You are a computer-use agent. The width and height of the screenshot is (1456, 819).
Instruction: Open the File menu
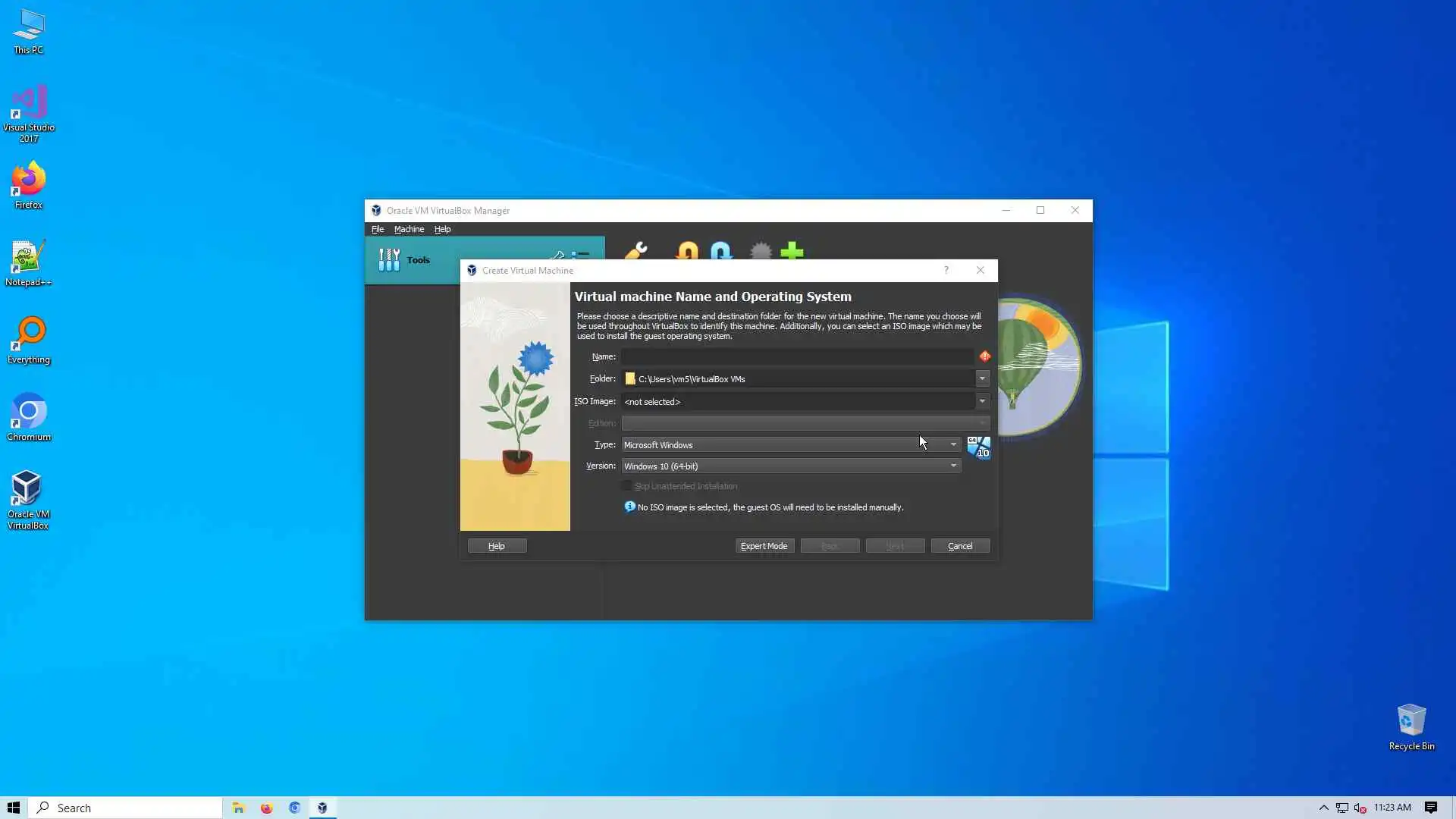click(377, 229)
